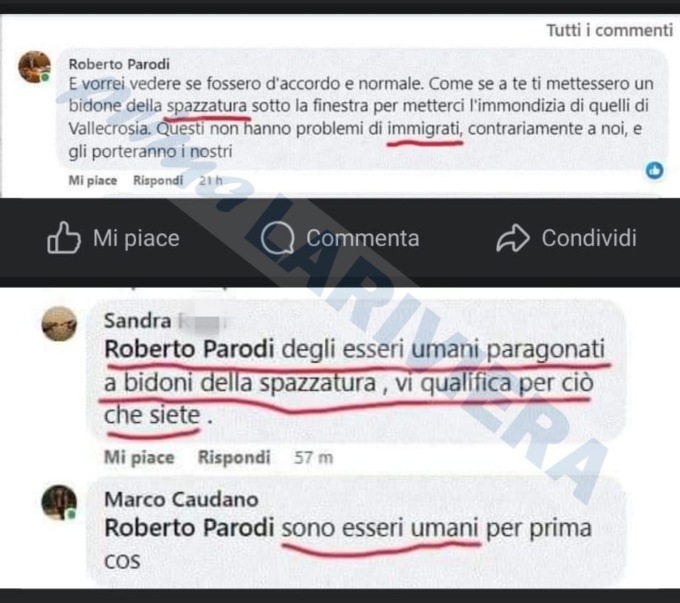Image resolution: width=680 pixels, height=603 pixels.
Task: Like Sandra's comment via Mi piace
Action: tap(139, 457)
